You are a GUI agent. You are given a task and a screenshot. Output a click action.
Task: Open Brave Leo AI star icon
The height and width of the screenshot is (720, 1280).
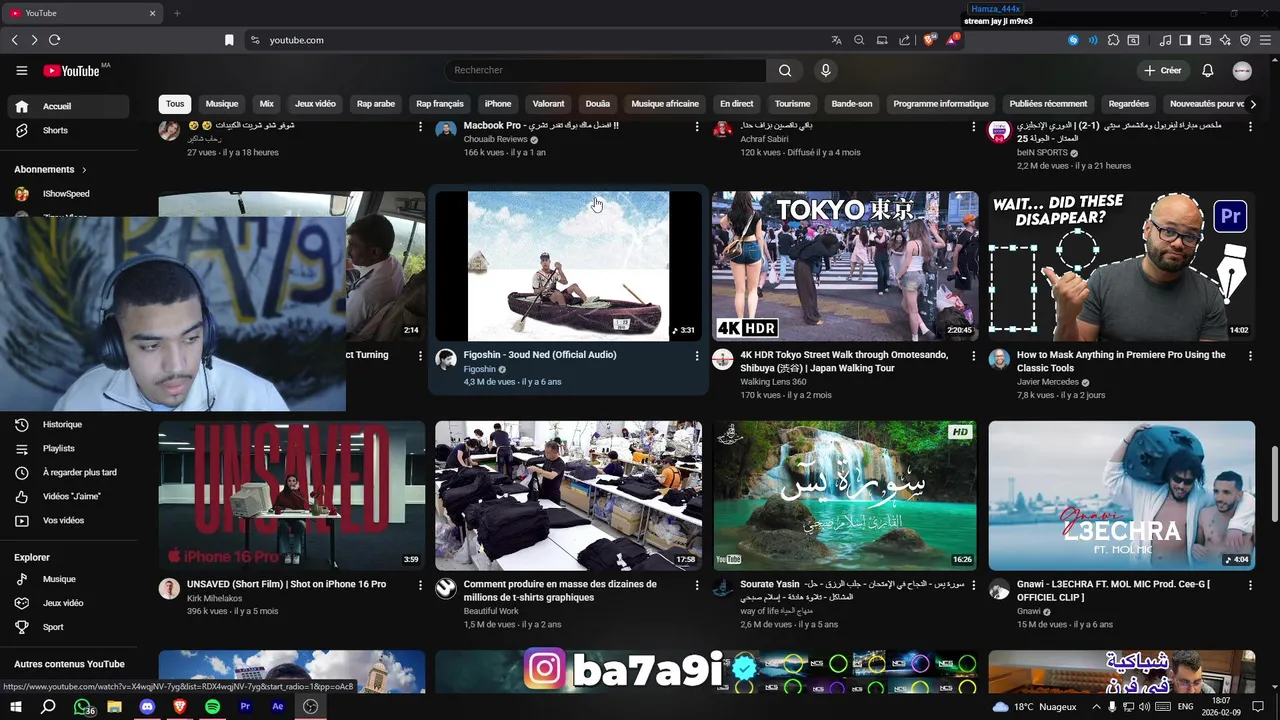pos(1225,40)
